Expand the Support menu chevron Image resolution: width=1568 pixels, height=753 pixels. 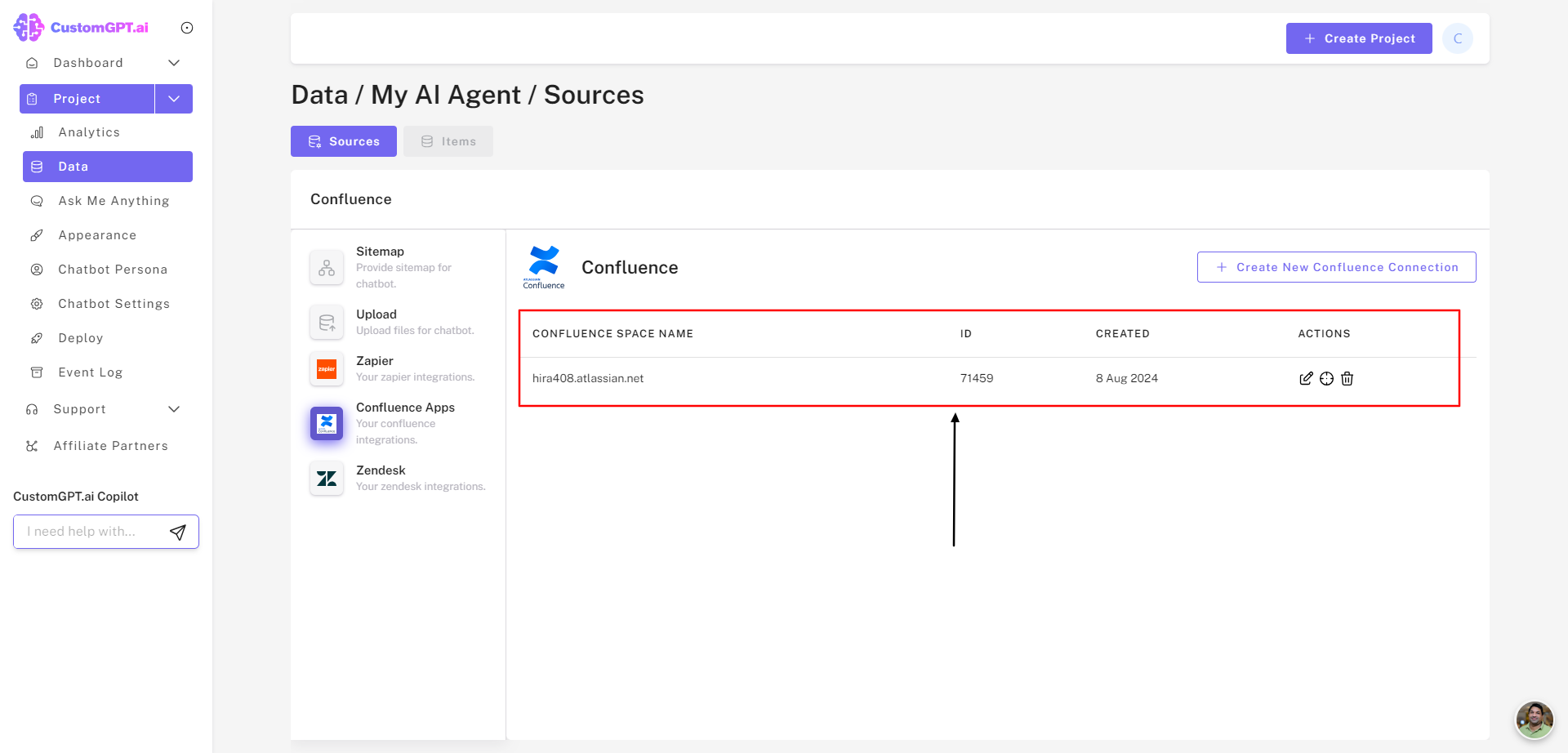174,409
